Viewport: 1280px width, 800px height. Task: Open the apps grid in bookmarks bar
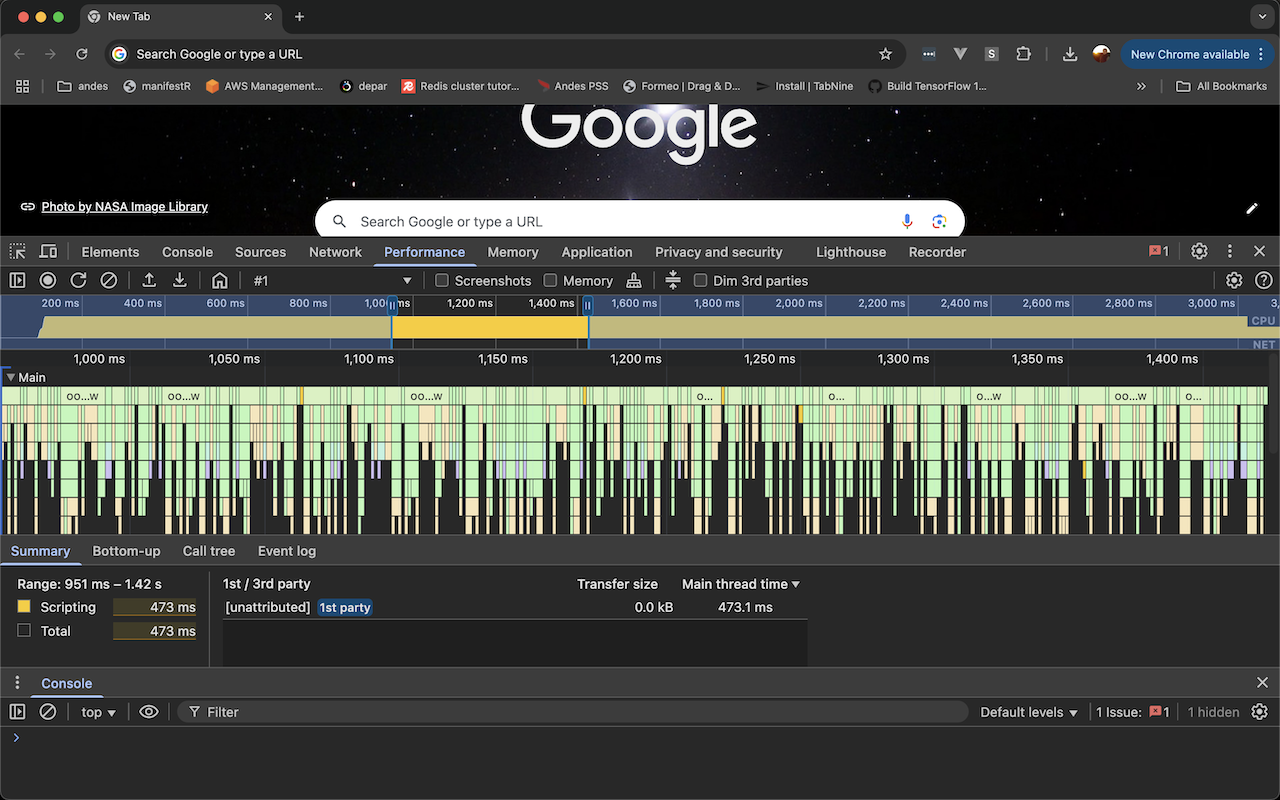click(x=23, y=86)
